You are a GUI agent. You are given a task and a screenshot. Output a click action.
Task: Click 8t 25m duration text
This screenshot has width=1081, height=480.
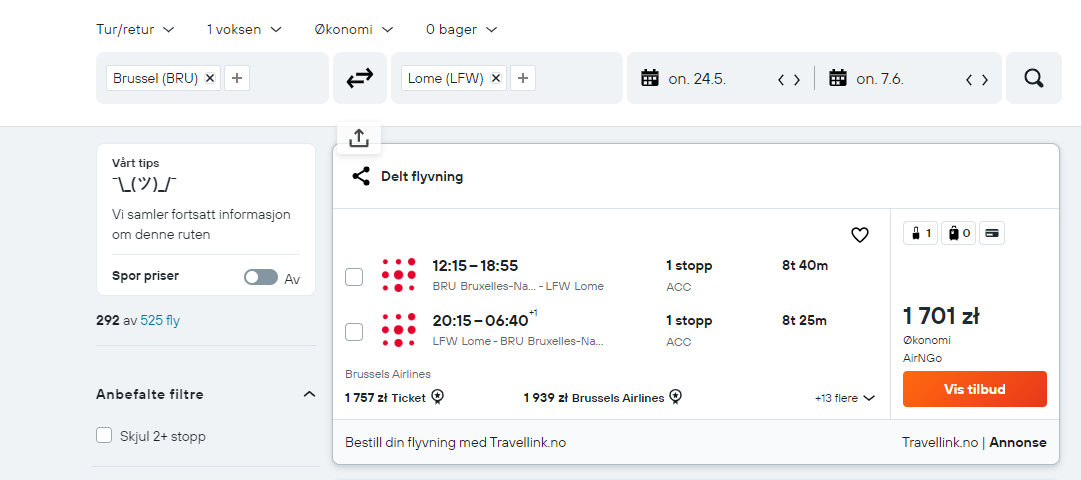click(x=805, y=321)
